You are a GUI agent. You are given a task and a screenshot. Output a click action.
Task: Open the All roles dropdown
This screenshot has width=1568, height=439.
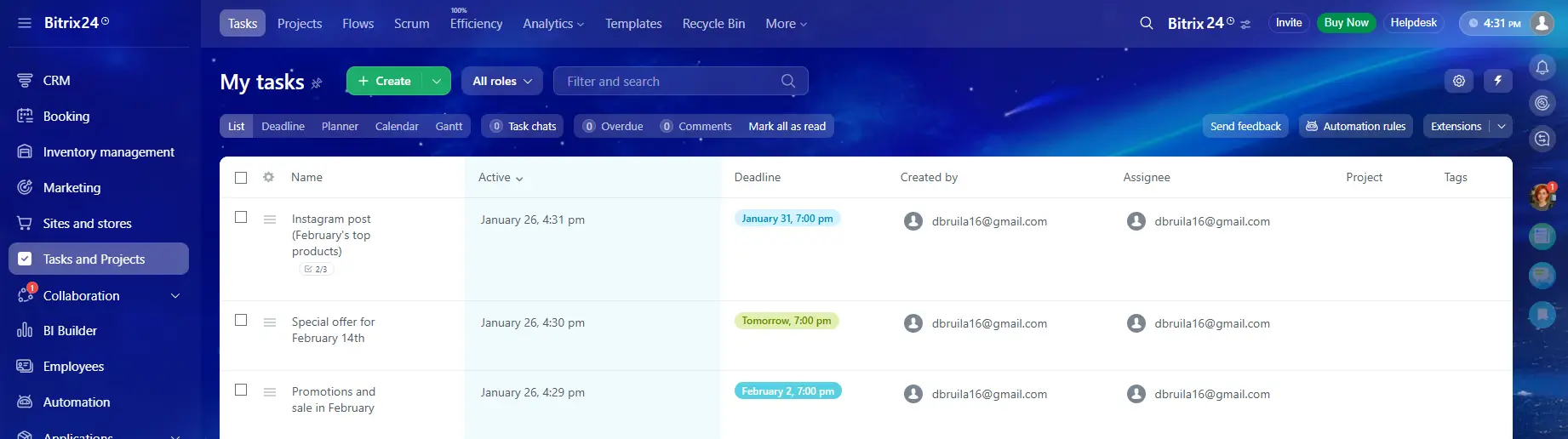[502, 81]
